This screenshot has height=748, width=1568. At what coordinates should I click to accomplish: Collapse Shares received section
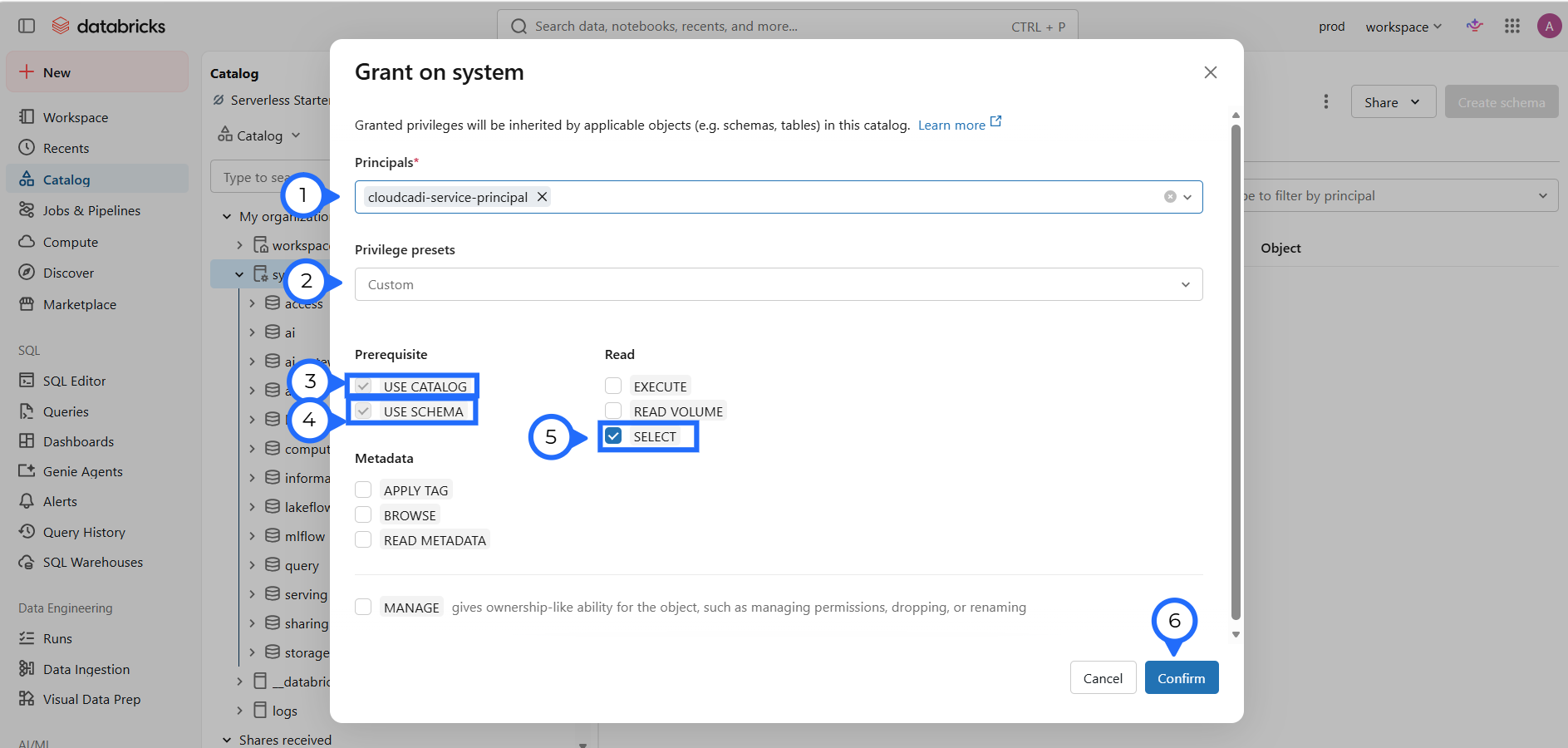(x=227, y=740)
